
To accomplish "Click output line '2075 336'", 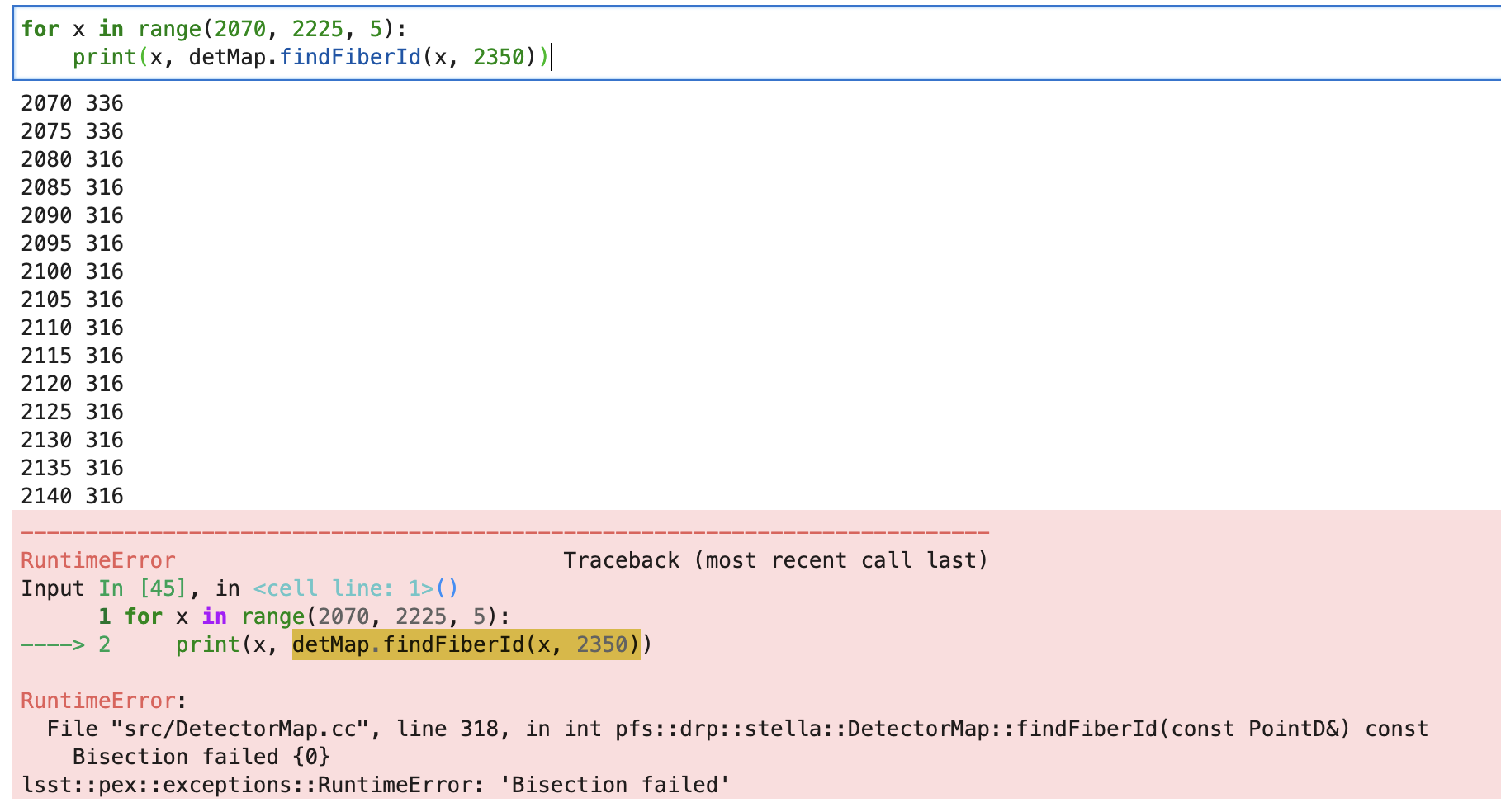I will tap(72, 132).
